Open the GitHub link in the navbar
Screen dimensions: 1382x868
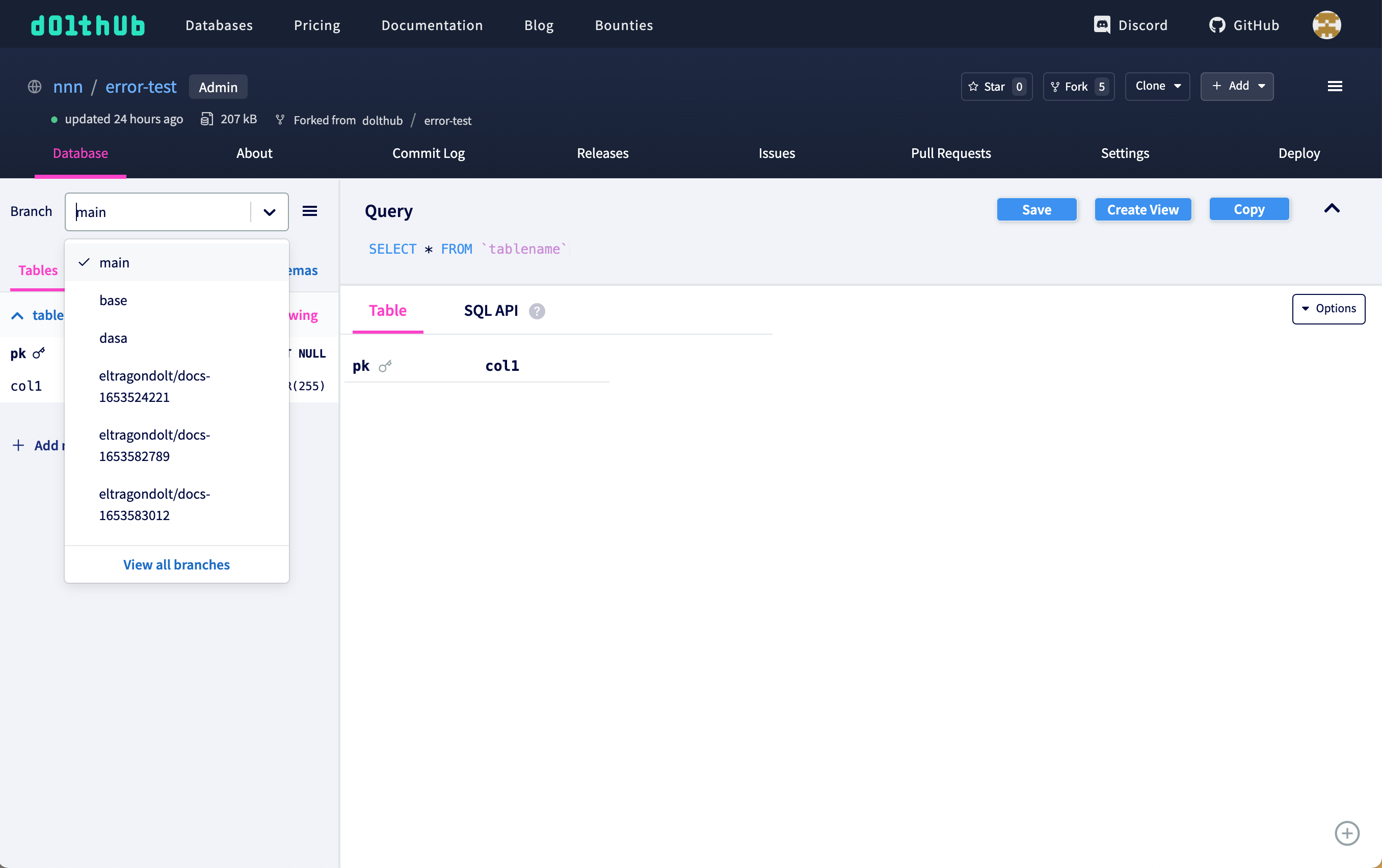click(1244, 24)
